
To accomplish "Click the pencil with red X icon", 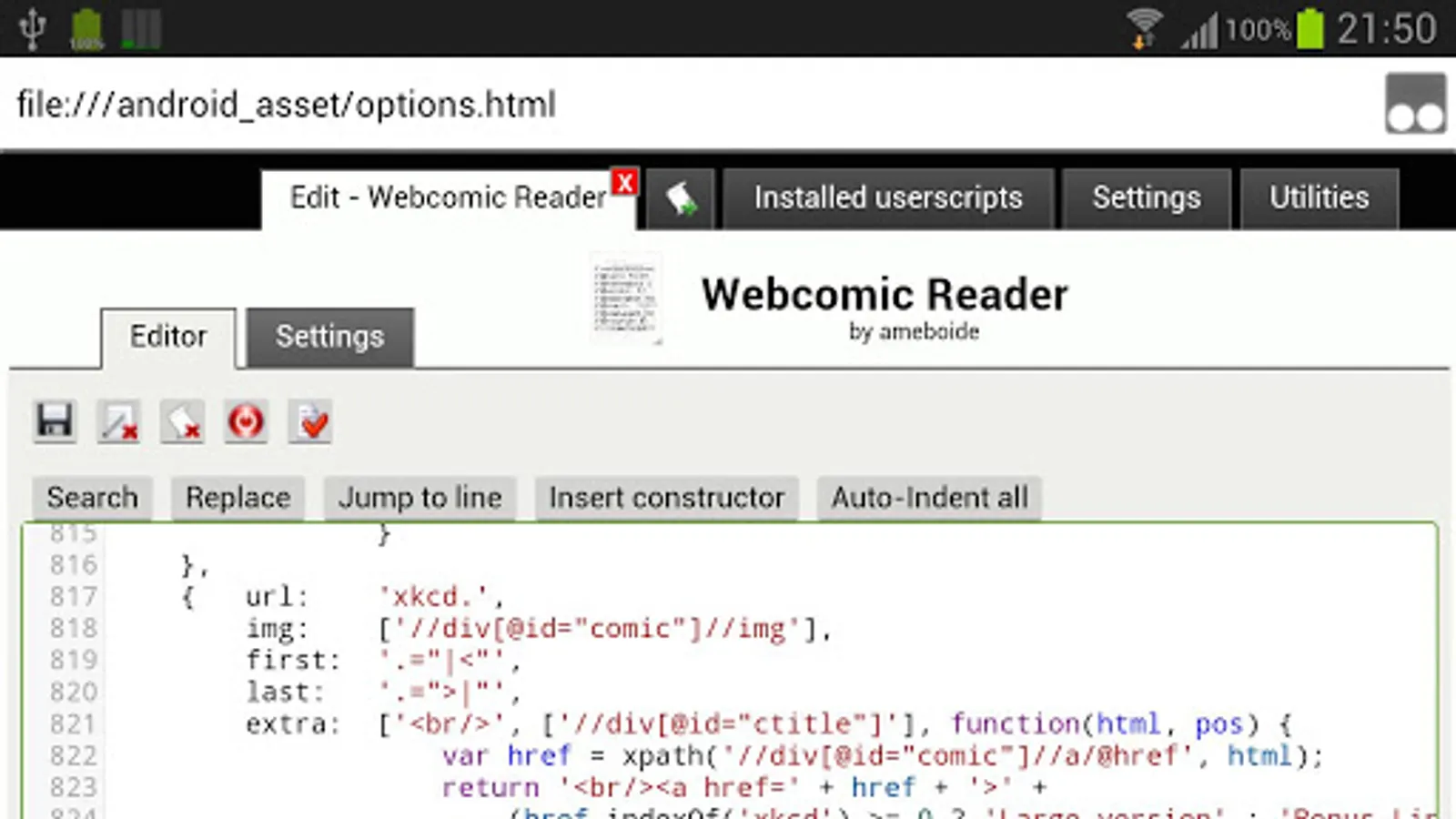I will 118,421.
